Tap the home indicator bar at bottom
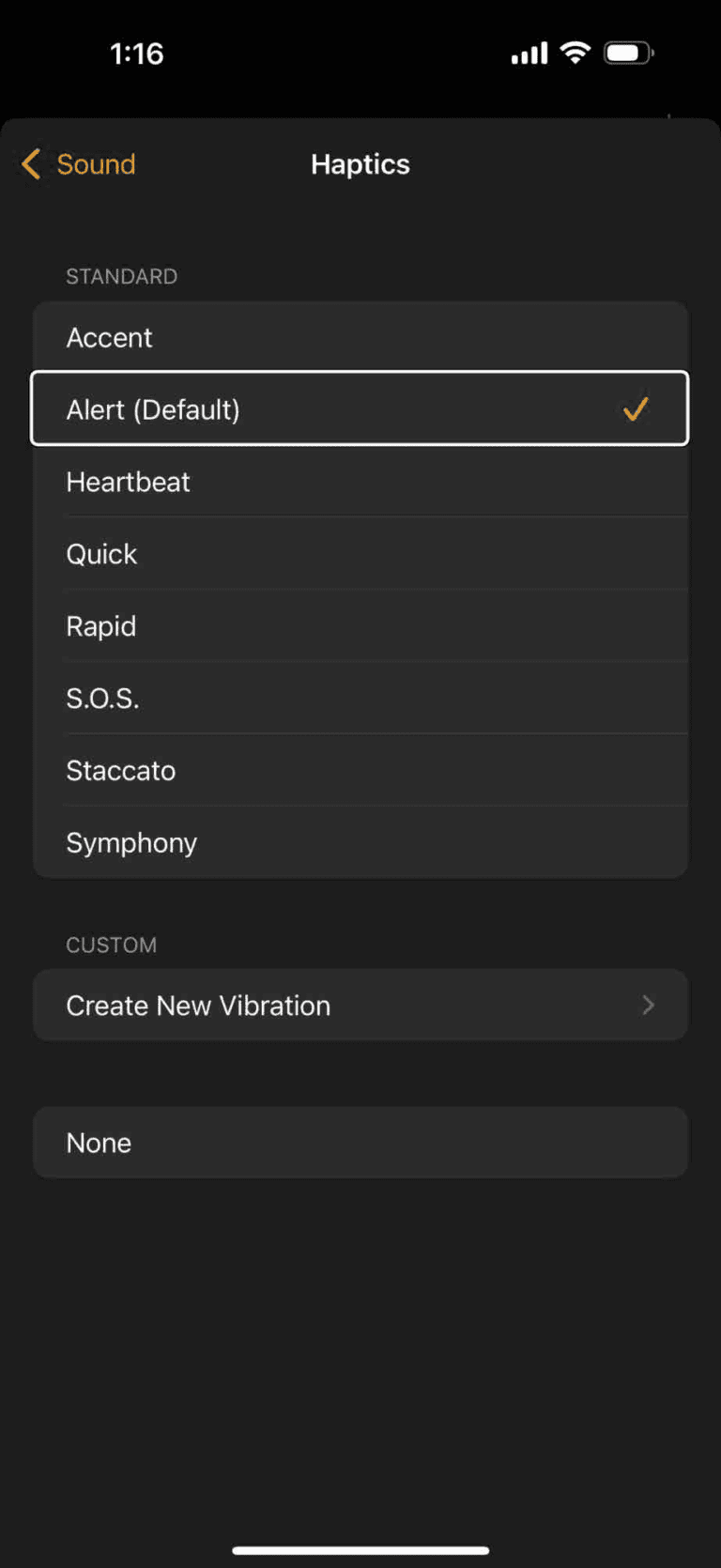 pyautogui.click(x=360, y=1550)
